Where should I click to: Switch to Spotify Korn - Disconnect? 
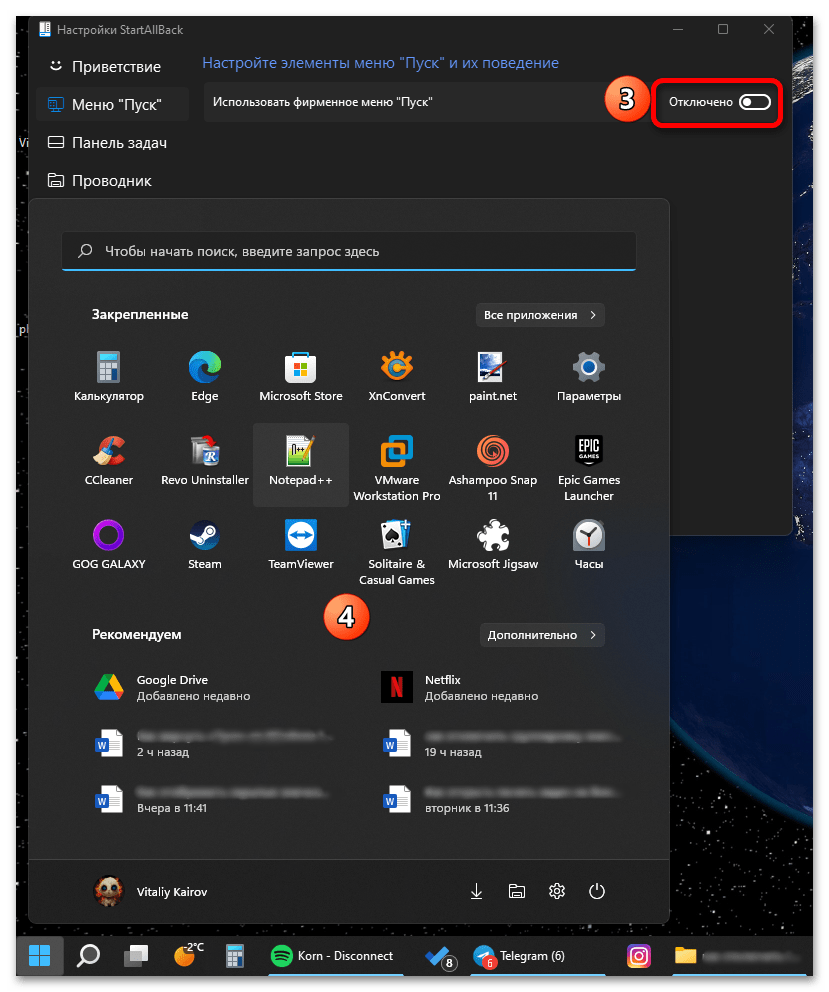tap(335, 955)
